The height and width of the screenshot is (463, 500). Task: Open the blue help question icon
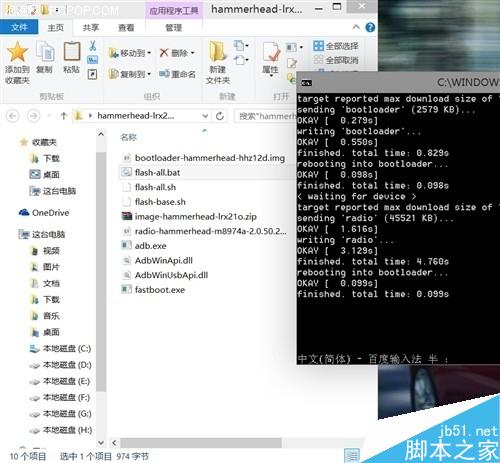[x=370, y=27]
